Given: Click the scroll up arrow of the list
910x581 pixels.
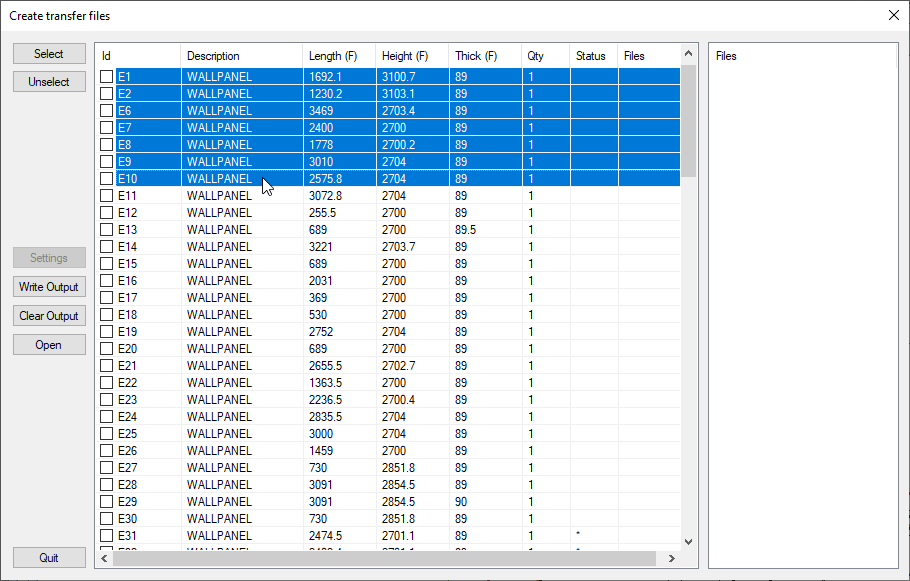Looking at the screenshot, I should [688, 52].
